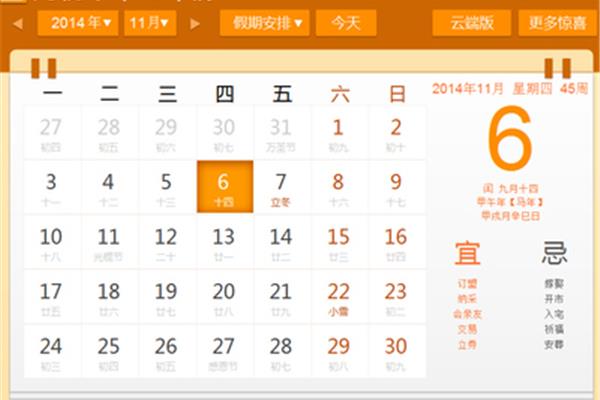Expand the 假期安排 holiday dropdown

265,23
